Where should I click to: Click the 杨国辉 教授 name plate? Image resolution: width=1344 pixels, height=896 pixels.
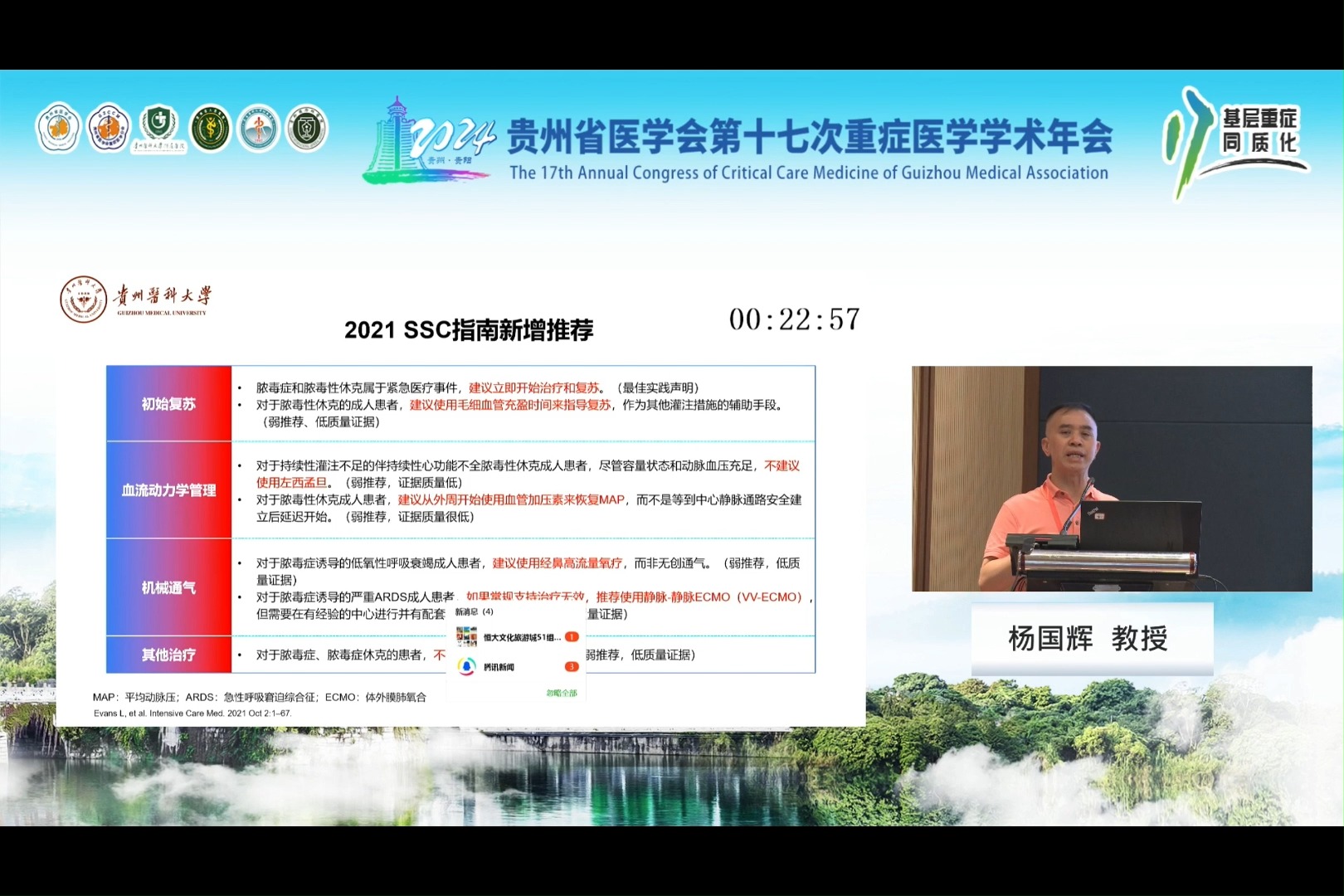point(1092,639)
